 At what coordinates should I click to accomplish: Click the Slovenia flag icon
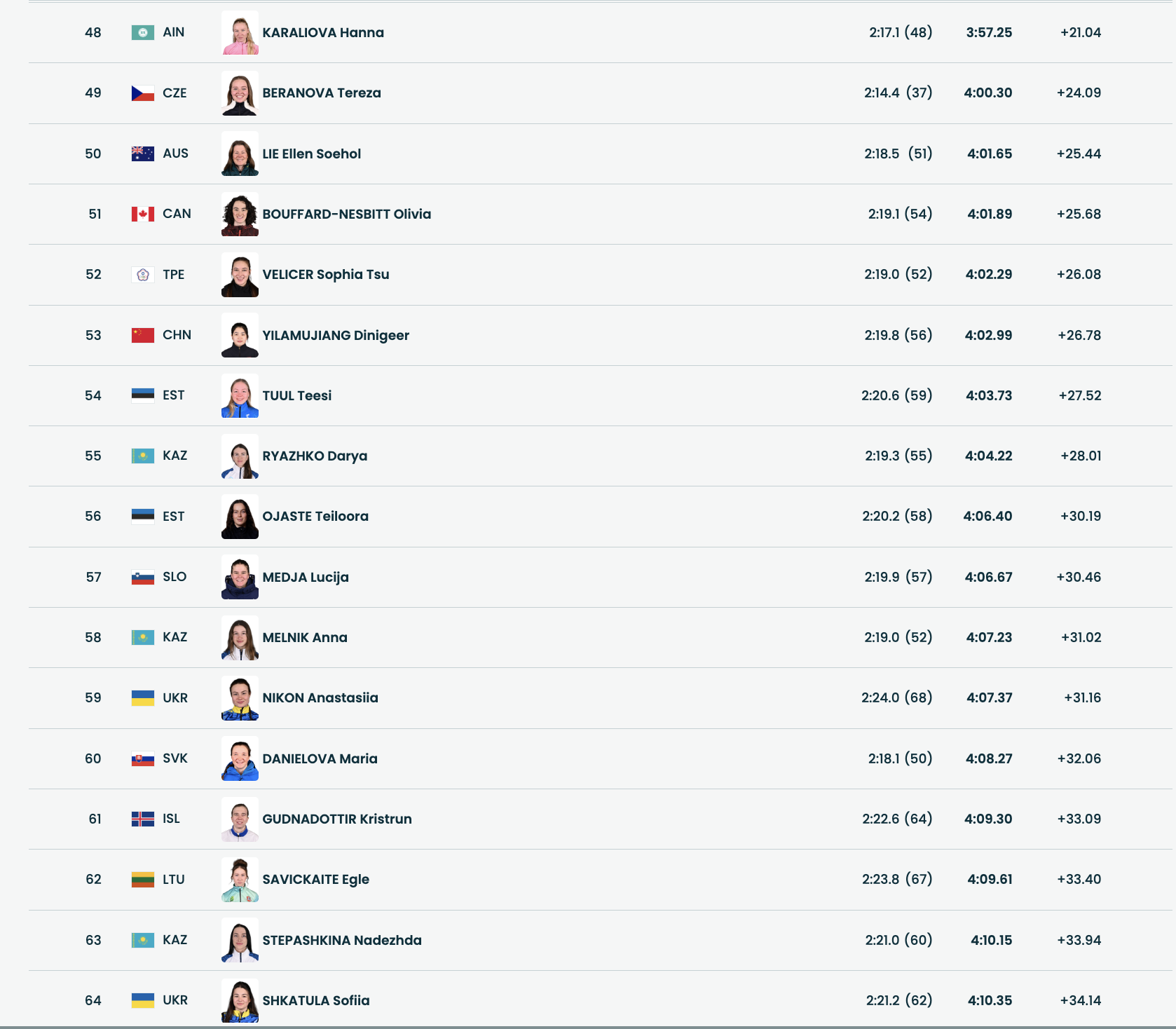click(142, 578)
